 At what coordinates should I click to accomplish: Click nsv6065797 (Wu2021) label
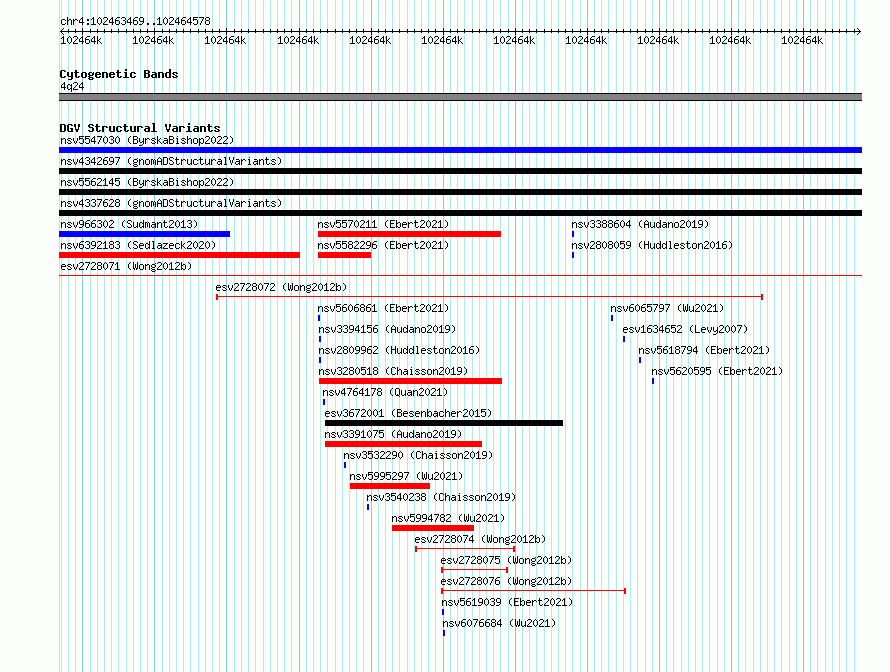(x=668, y=308)
